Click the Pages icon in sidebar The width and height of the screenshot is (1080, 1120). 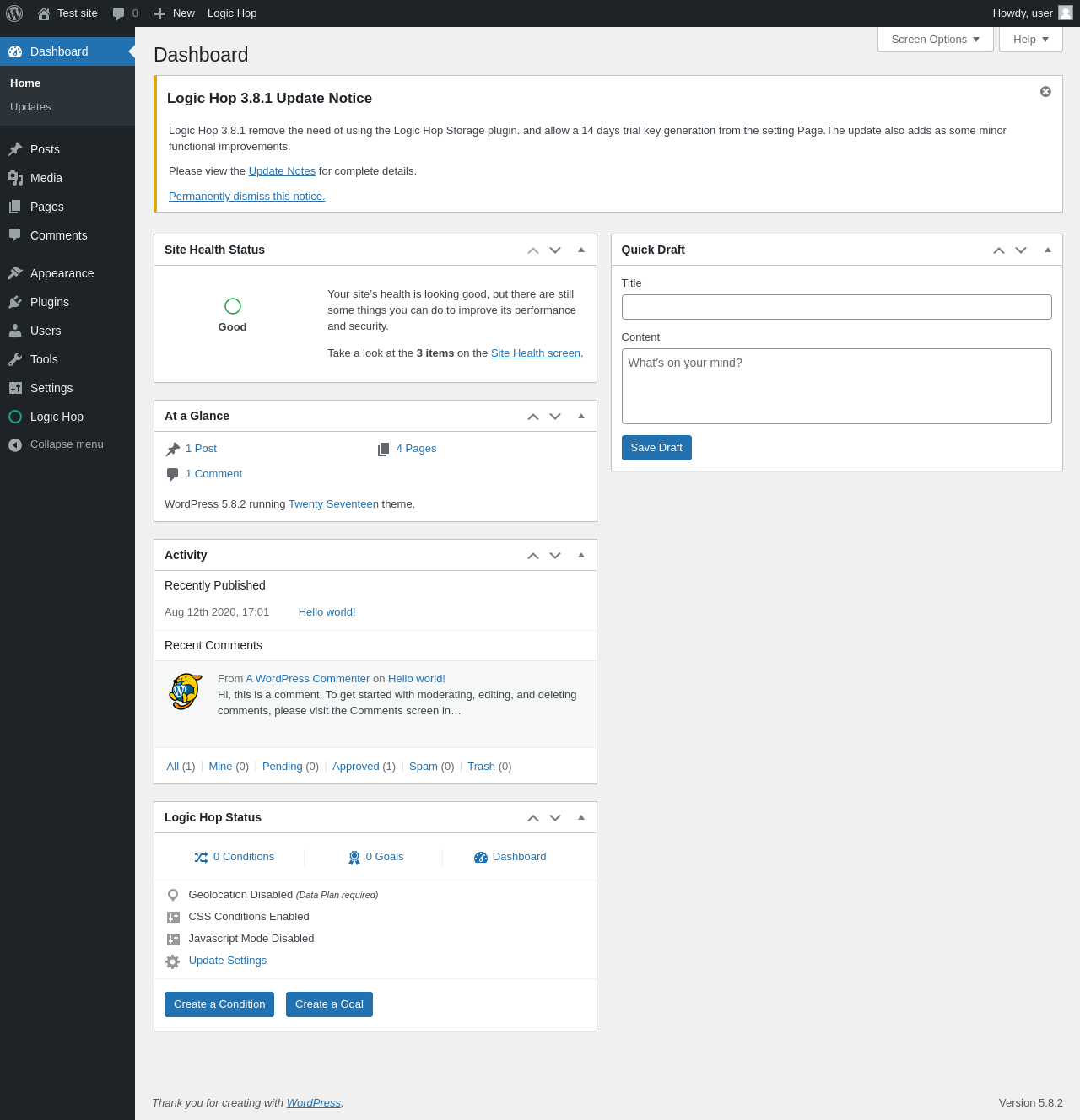(15, 207)
